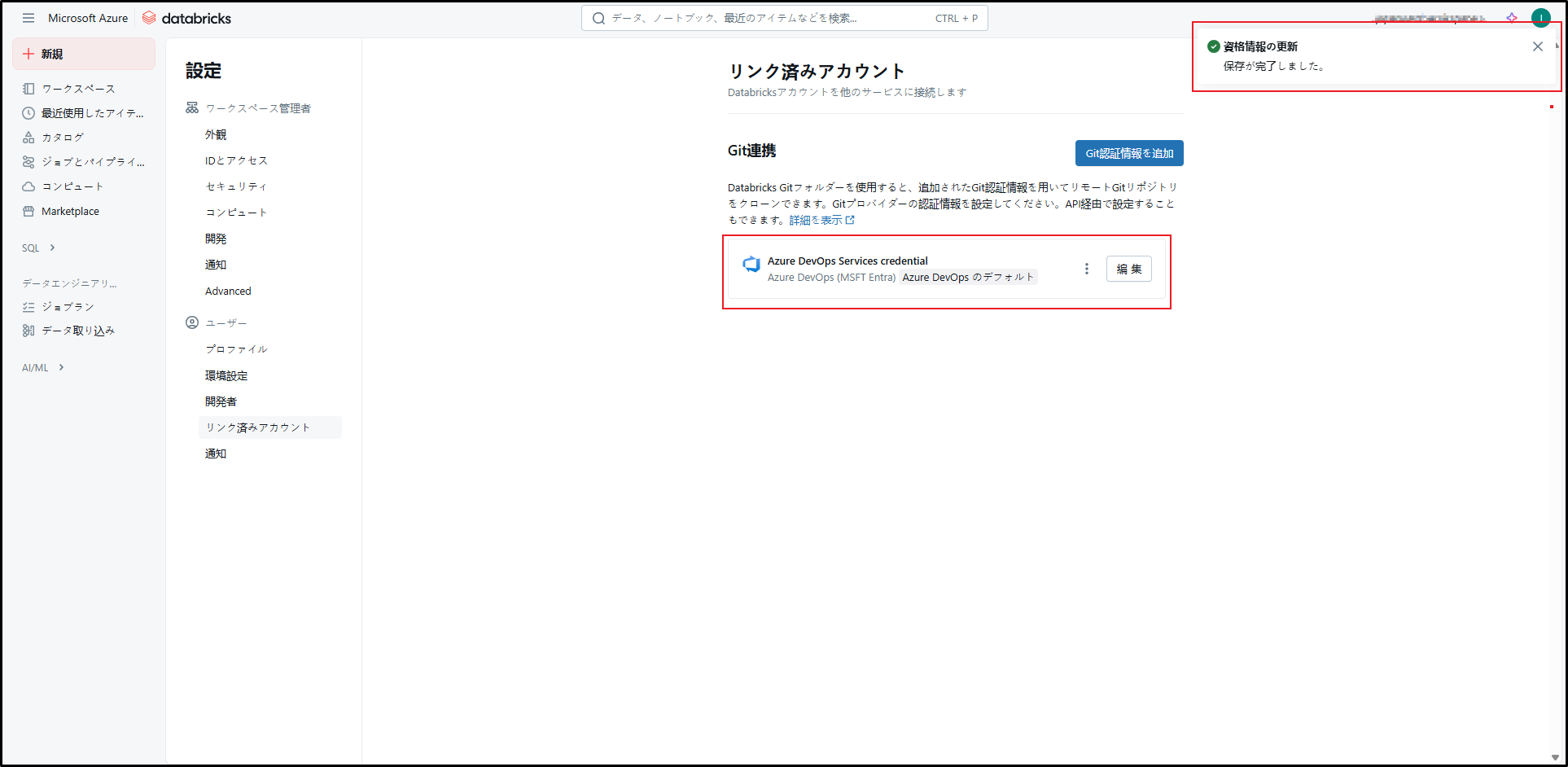
Task: Click the コンピュート cloud icon
Action: point(28,186)
